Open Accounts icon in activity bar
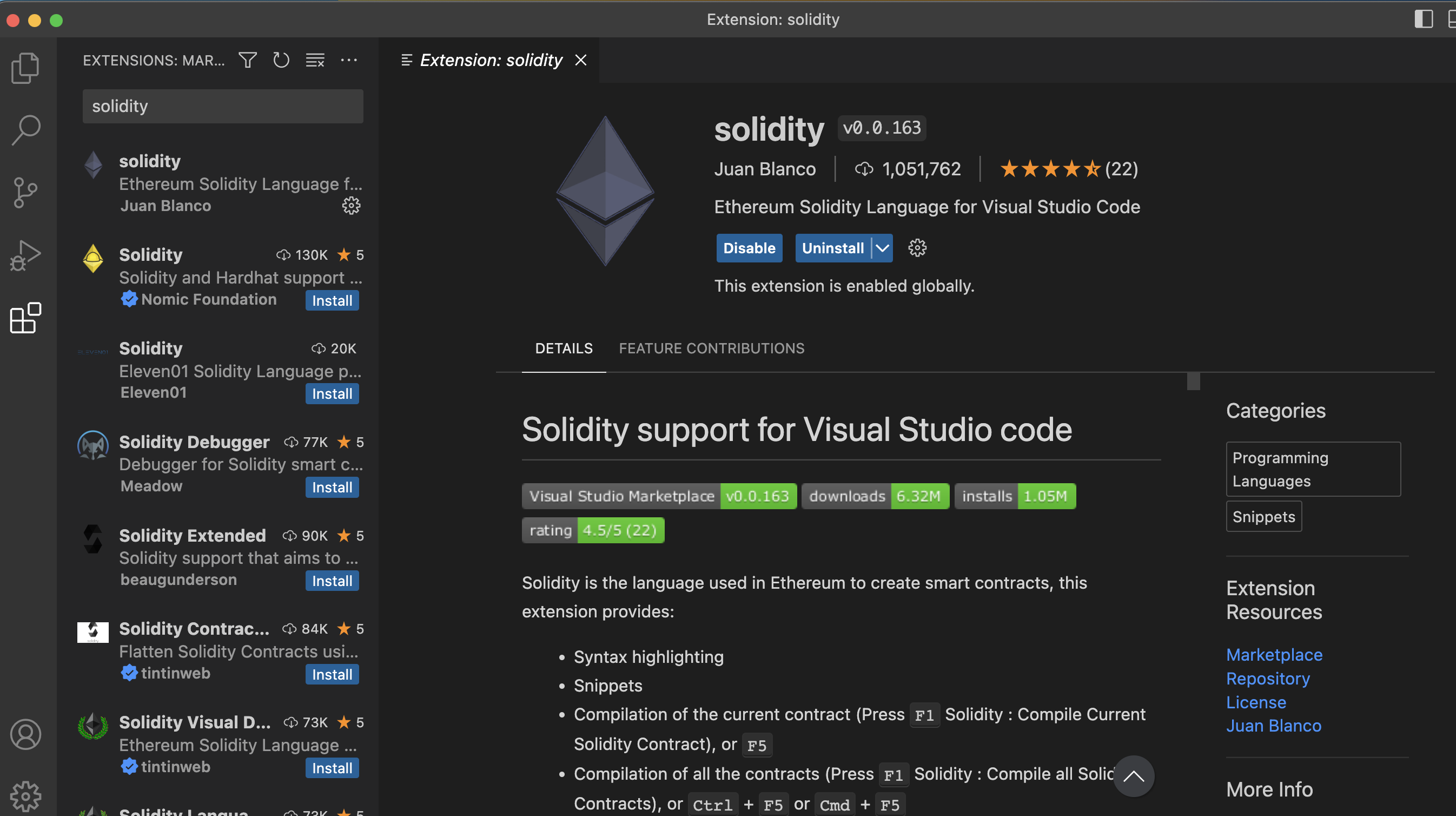 tap(25, 735)
